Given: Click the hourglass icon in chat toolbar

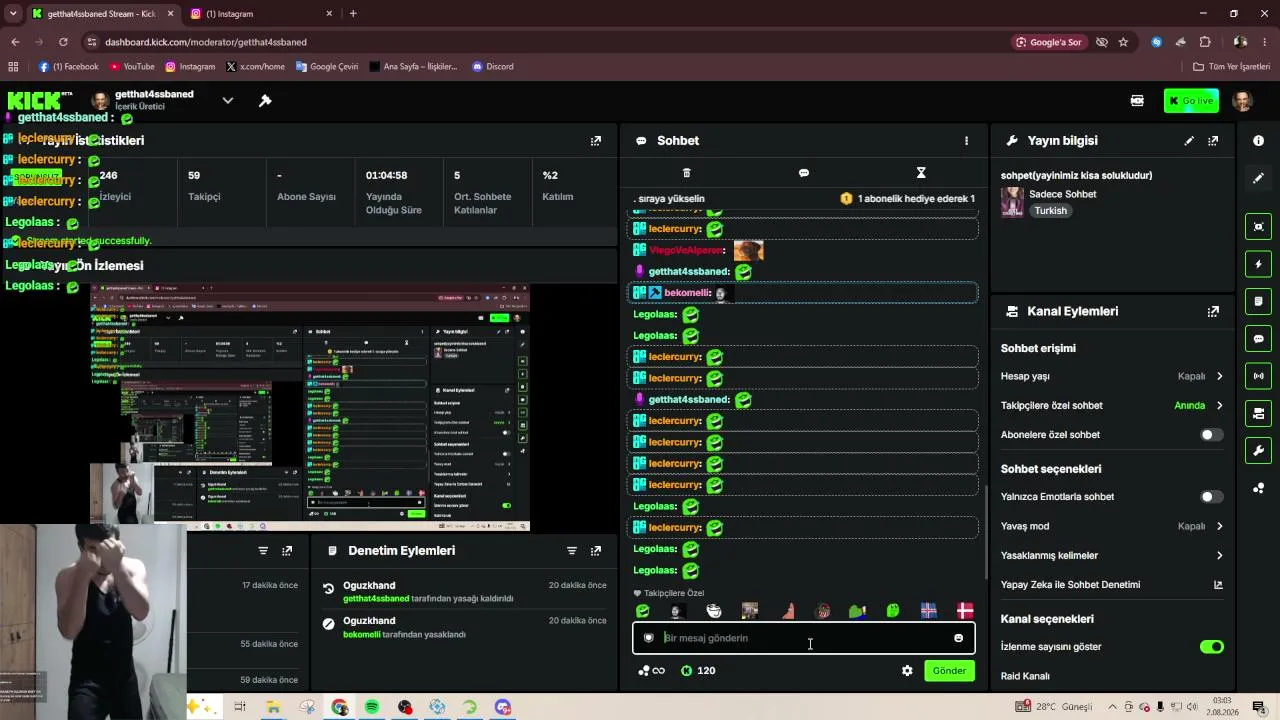Looking at the screenshot, I should pos(921,173).
